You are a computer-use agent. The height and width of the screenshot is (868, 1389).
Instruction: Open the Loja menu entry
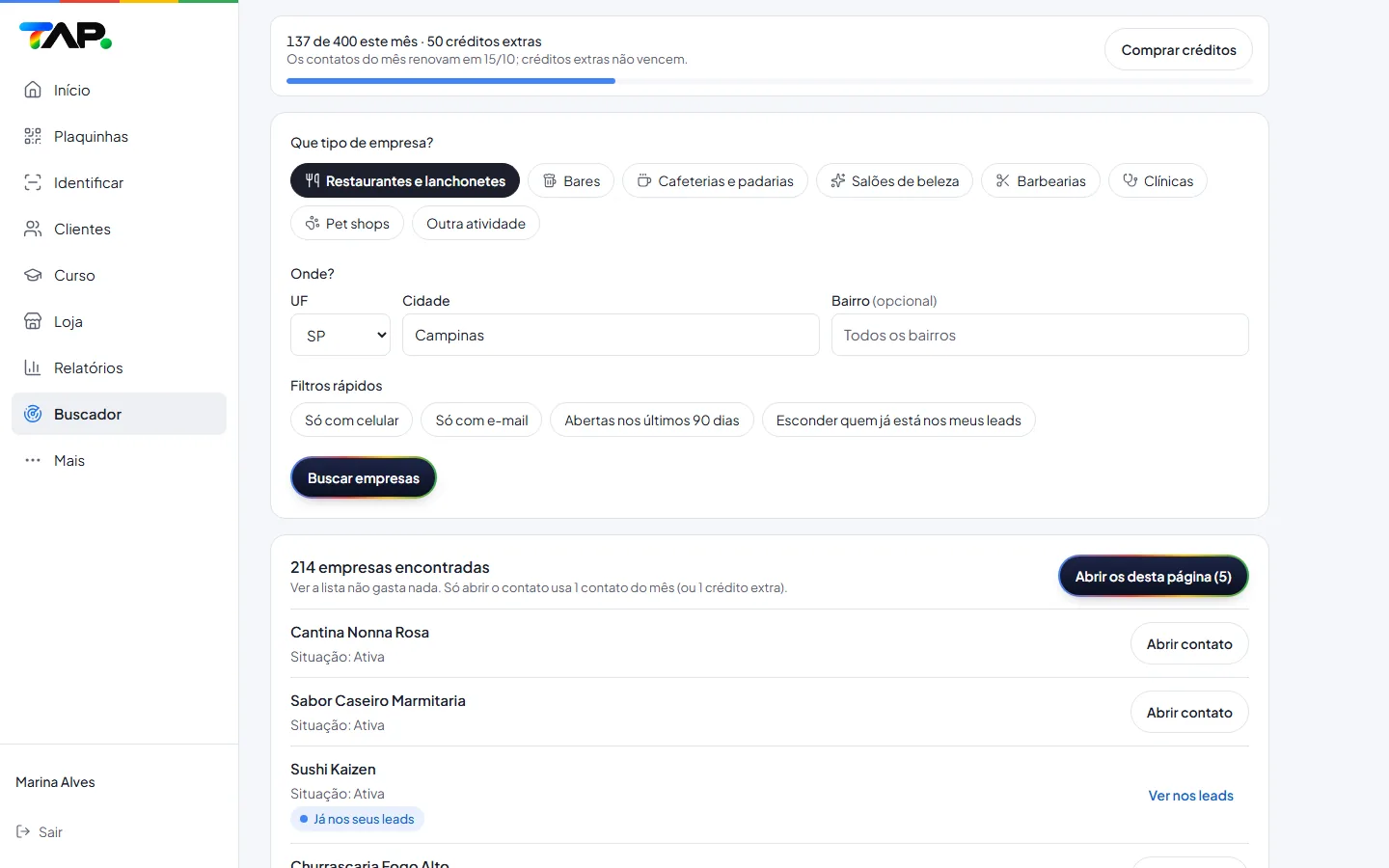(x=119, y=321)
